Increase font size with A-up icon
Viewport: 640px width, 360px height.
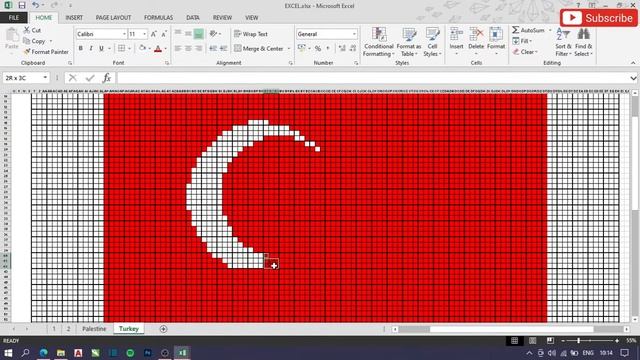[x=154, y=34]
